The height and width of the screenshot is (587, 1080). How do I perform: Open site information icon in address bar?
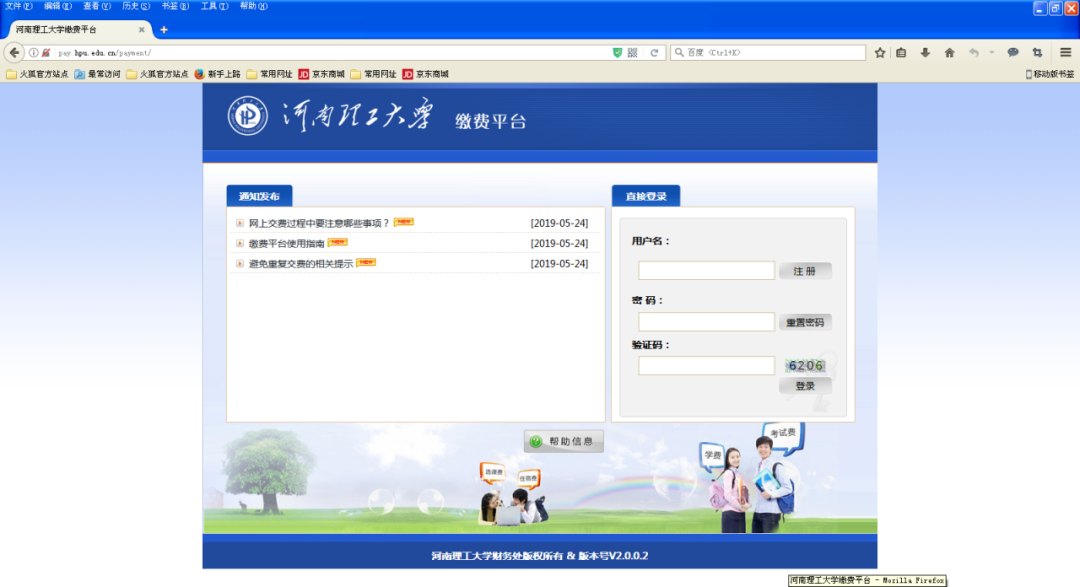click(33, 52)
